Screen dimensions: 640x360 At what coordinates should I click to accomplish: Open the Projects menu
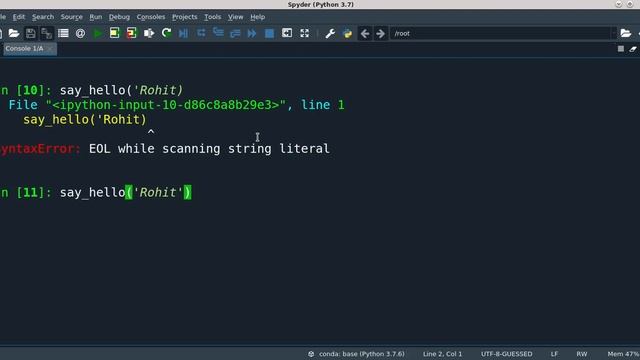tap(184, 17)
